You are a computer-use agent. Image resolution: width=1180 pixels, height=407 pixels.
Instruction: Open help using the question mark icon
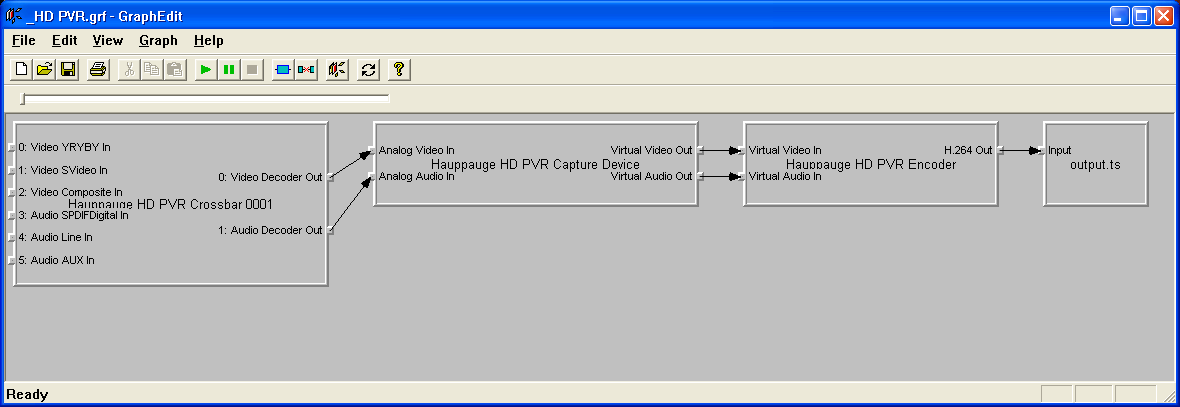pyautogui.click(x=399, y=70)
